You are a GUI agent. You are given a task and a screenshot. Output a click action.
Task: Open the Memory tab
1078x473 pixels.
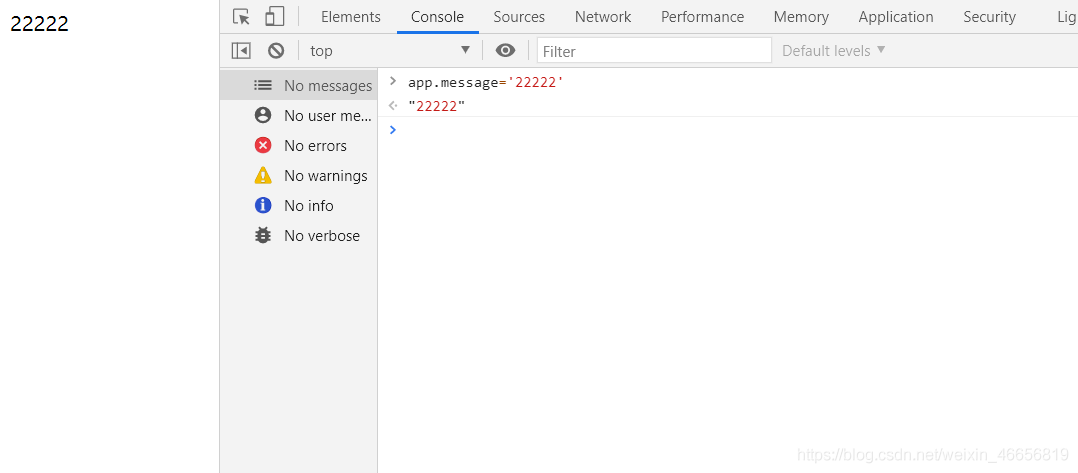tap(801, 16)
